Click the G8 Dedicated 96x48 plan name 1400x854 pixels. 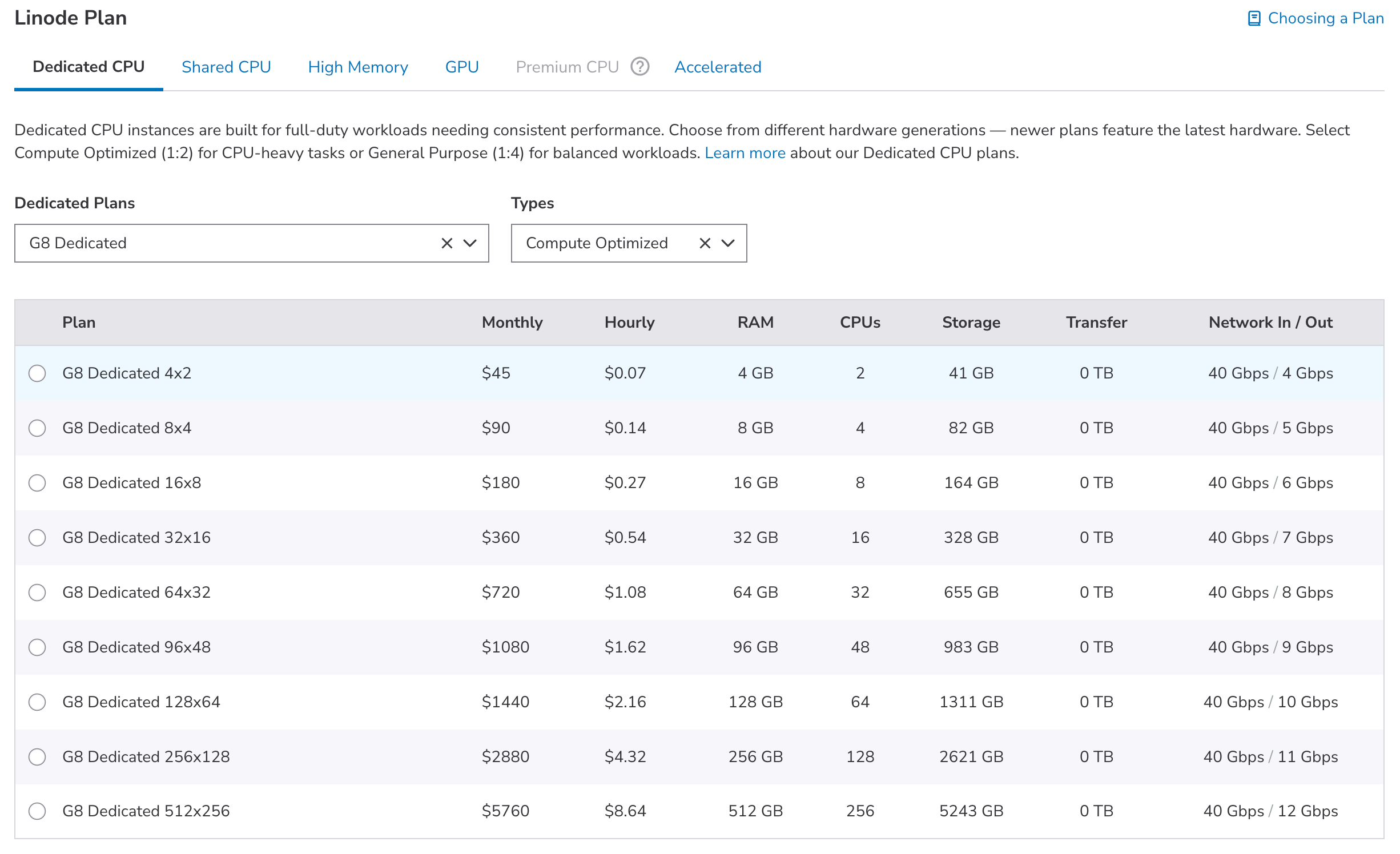136,647
